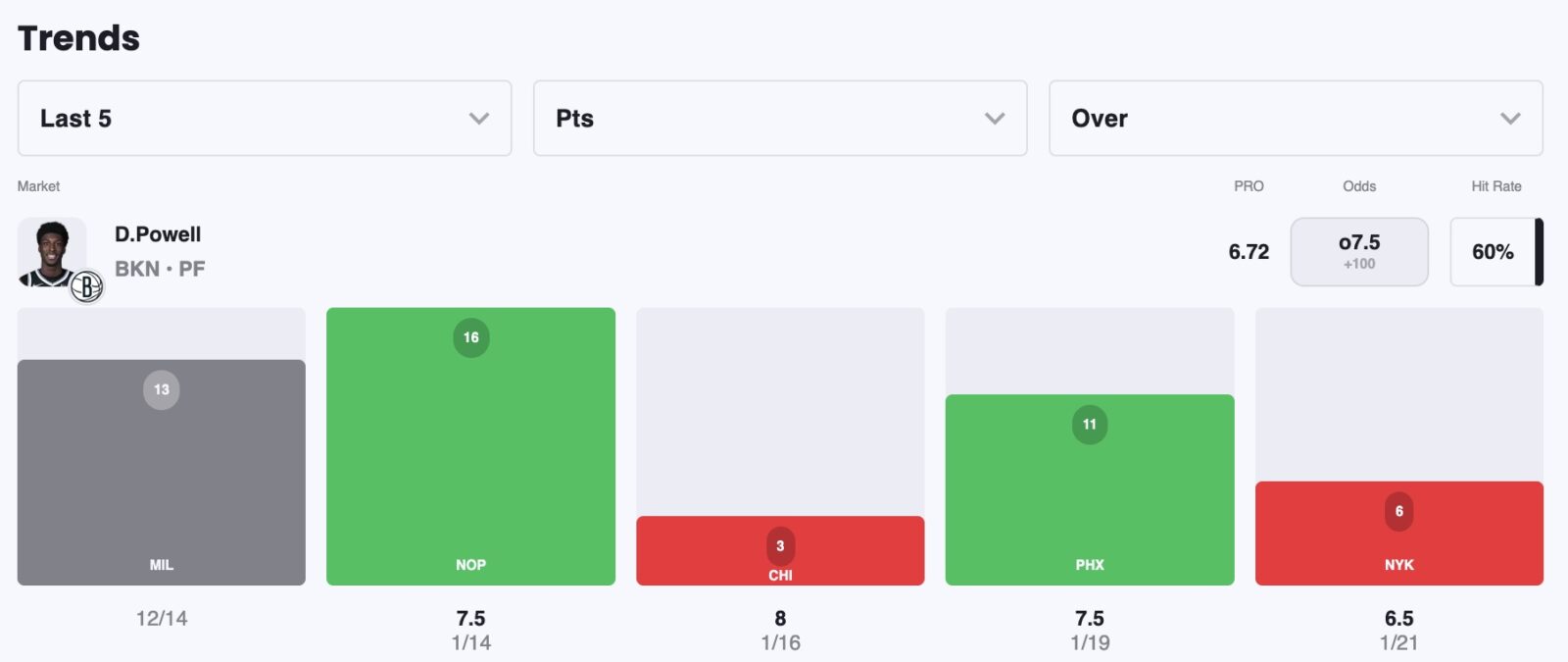Open D.Powell player name link

(x=158, y=234)
